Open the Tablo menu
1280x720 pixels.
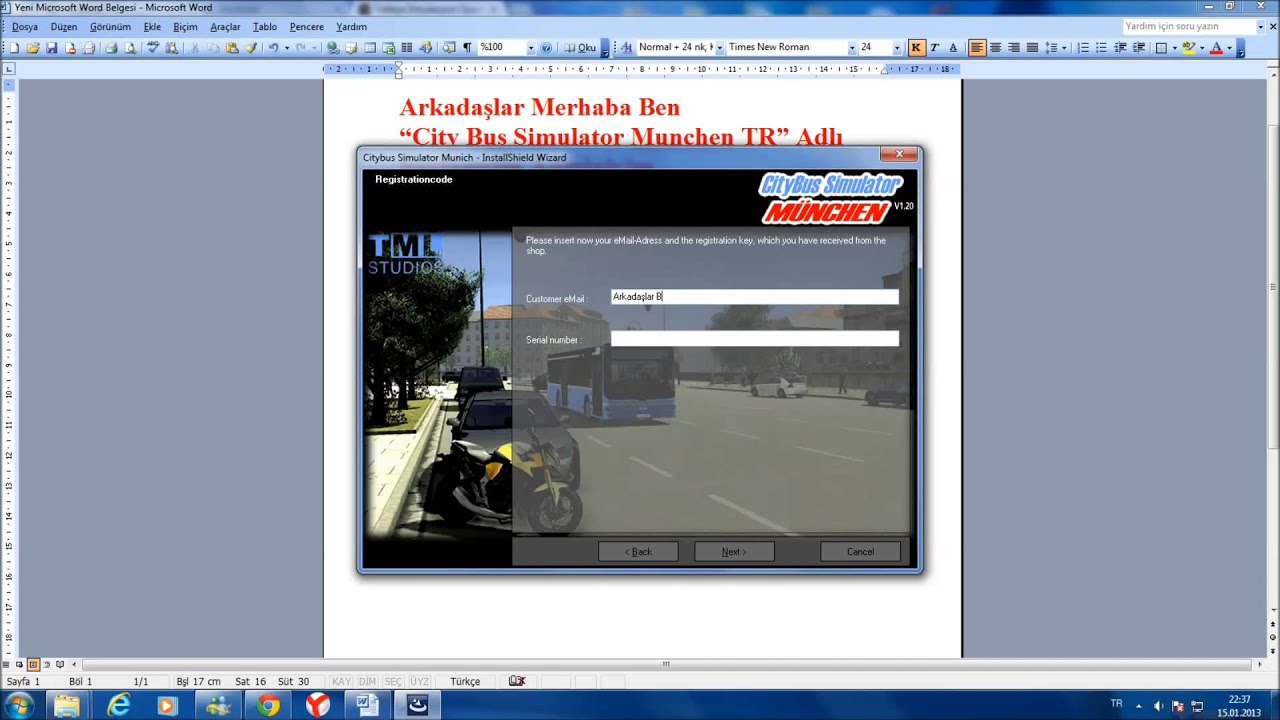pos(265,27)
